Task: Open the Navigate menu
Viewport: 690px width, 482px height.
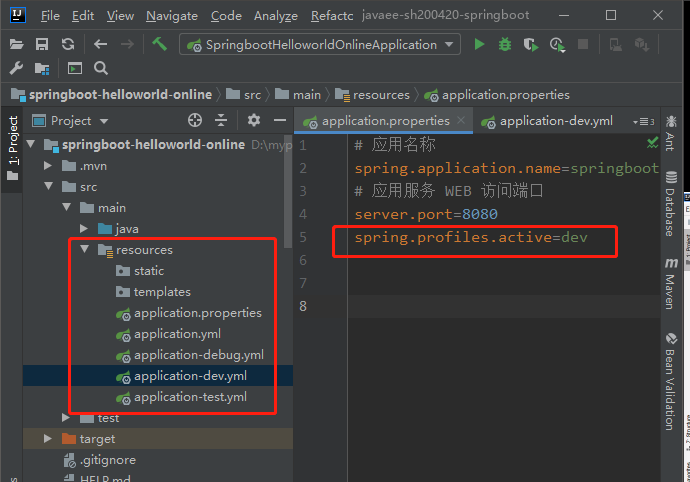Action: tap(172, 16)
